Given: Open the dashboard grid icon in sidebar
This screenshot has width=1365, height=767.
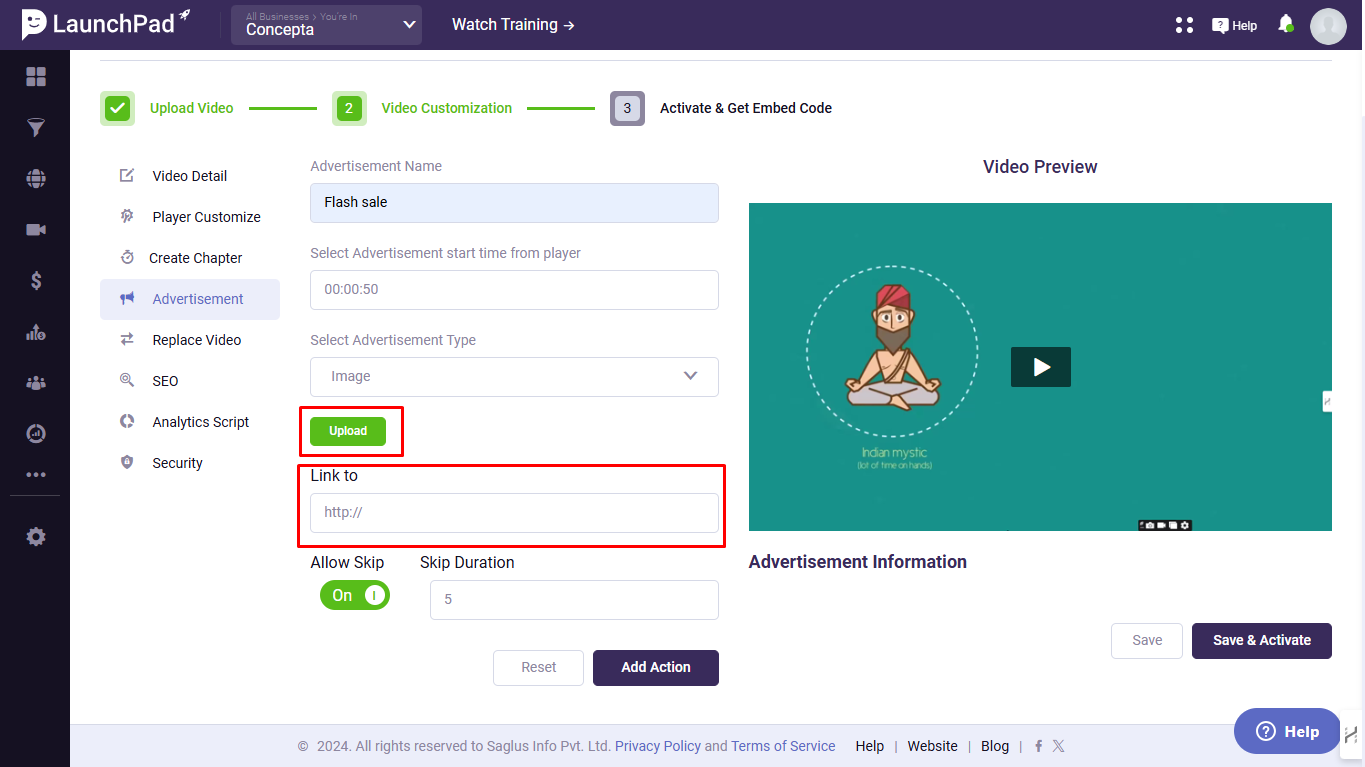Looking at the screenshot, I should click(36, 77).
